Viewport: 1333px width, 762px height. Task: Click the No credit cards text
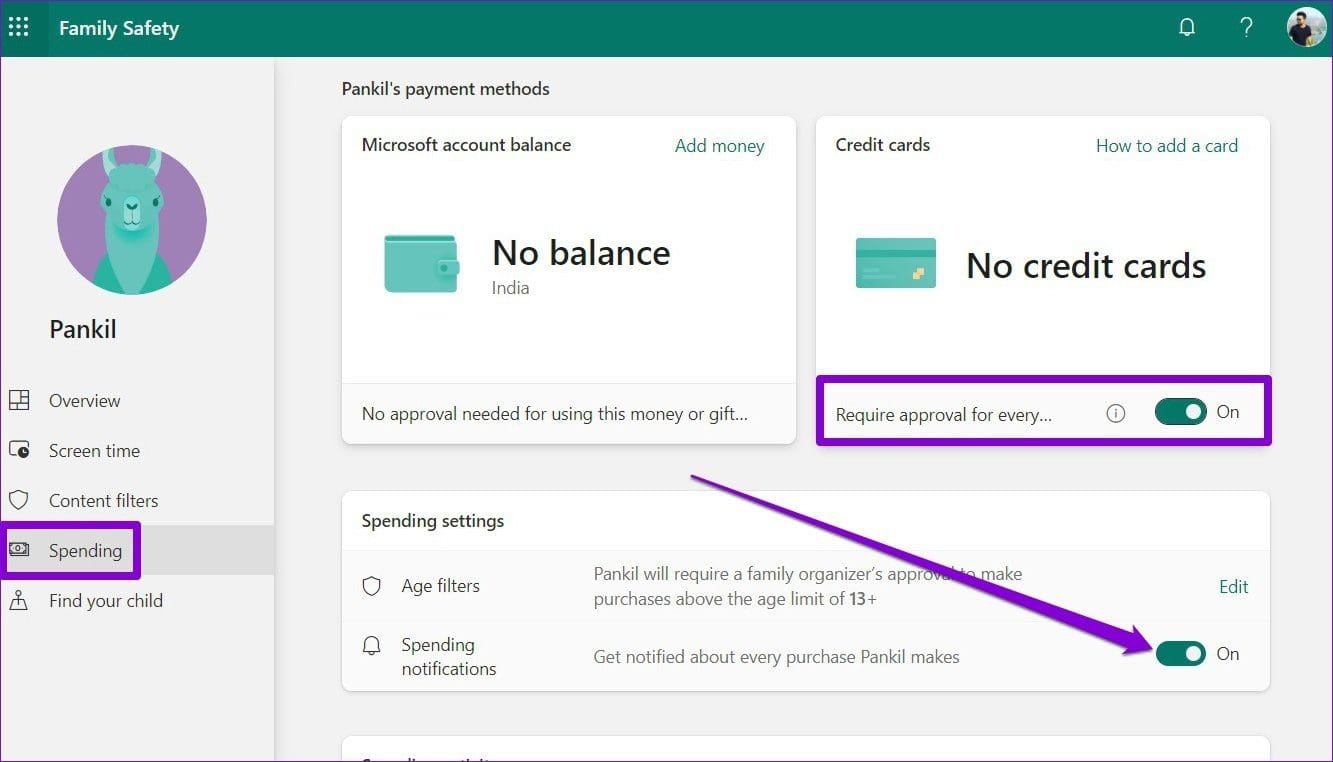click(x=1086, y=266)
